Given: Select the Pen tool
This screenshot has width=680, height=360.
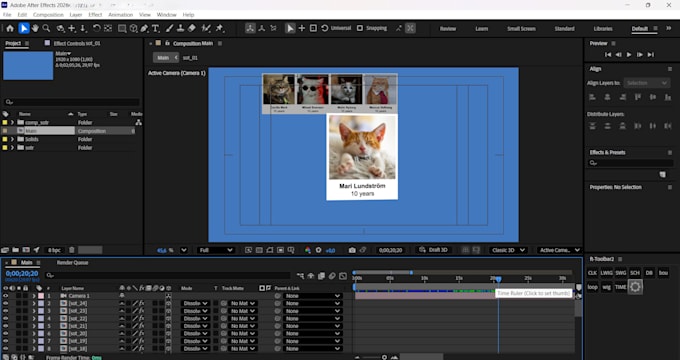Looking at the screenshot, I should [144, 29].
